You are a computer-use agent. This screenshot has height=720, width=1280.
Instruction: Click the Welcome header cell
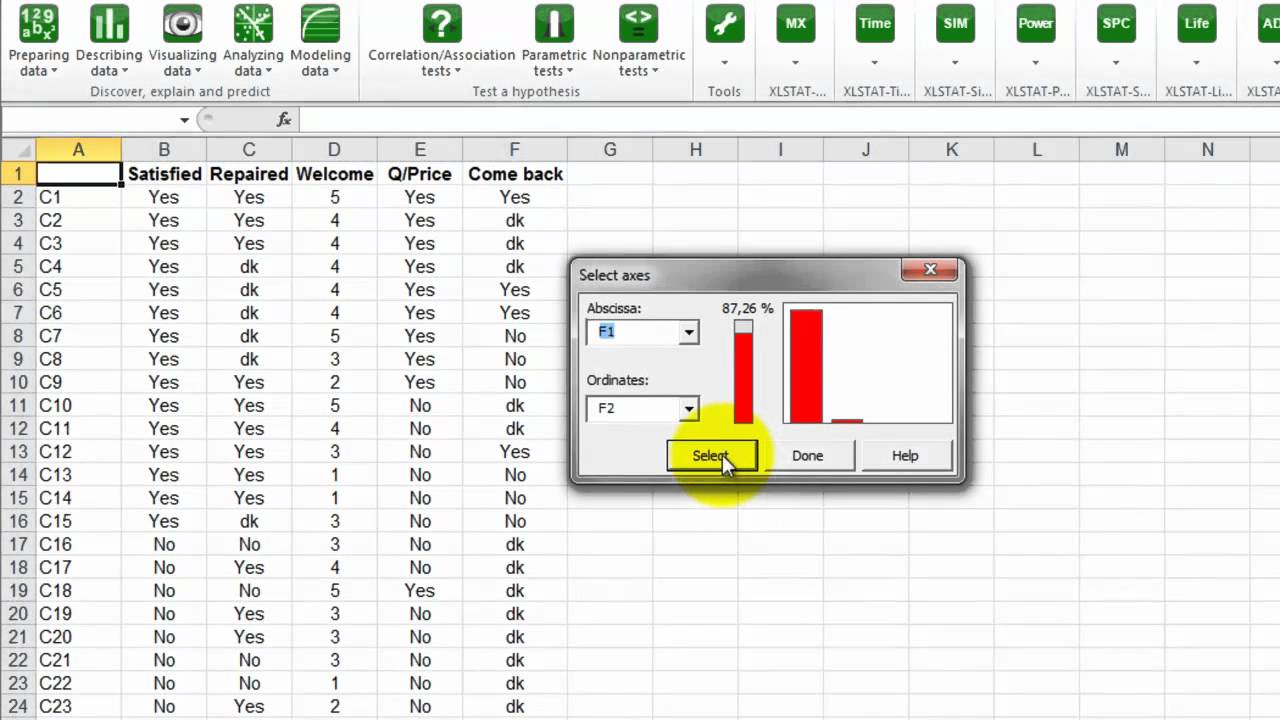(x=334, y=174)
